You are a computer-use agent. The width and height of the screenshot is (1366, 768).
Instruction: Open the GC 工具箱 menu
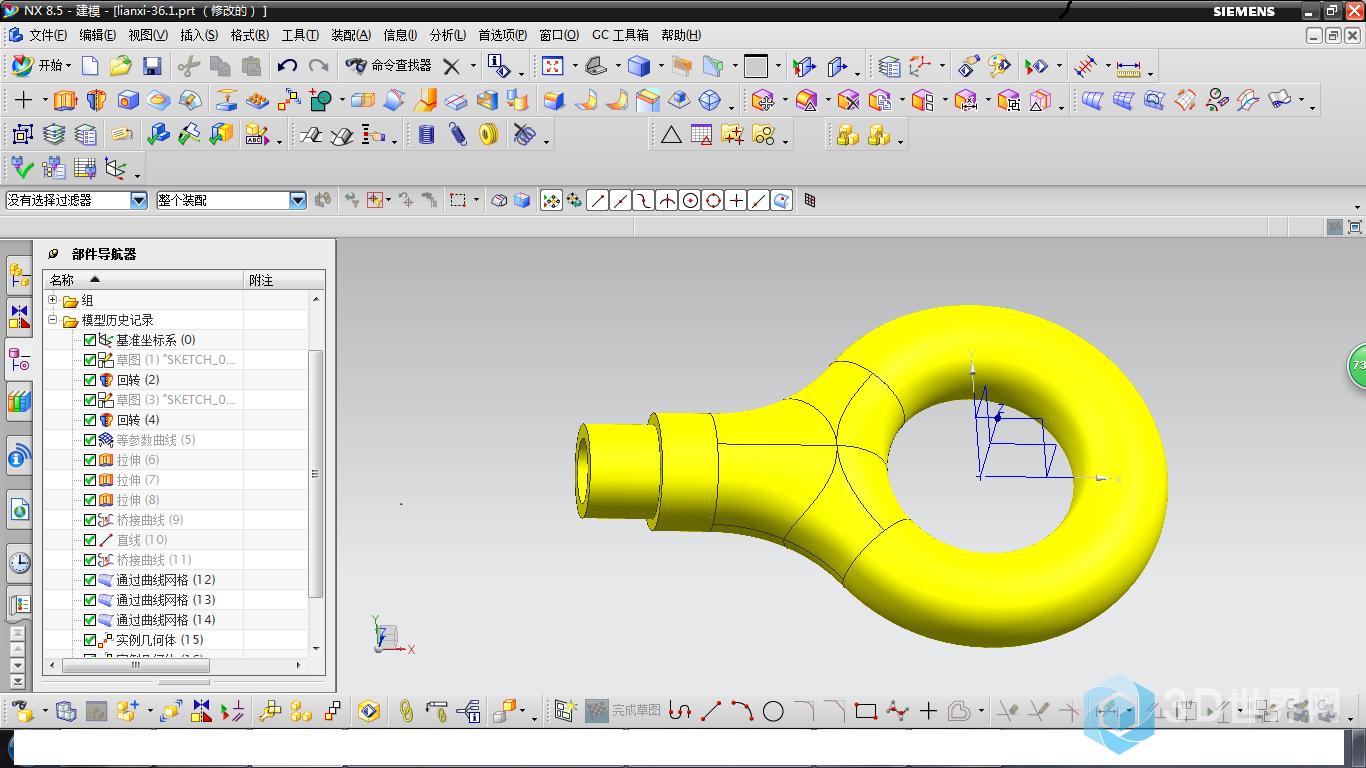tap(620, 35)
